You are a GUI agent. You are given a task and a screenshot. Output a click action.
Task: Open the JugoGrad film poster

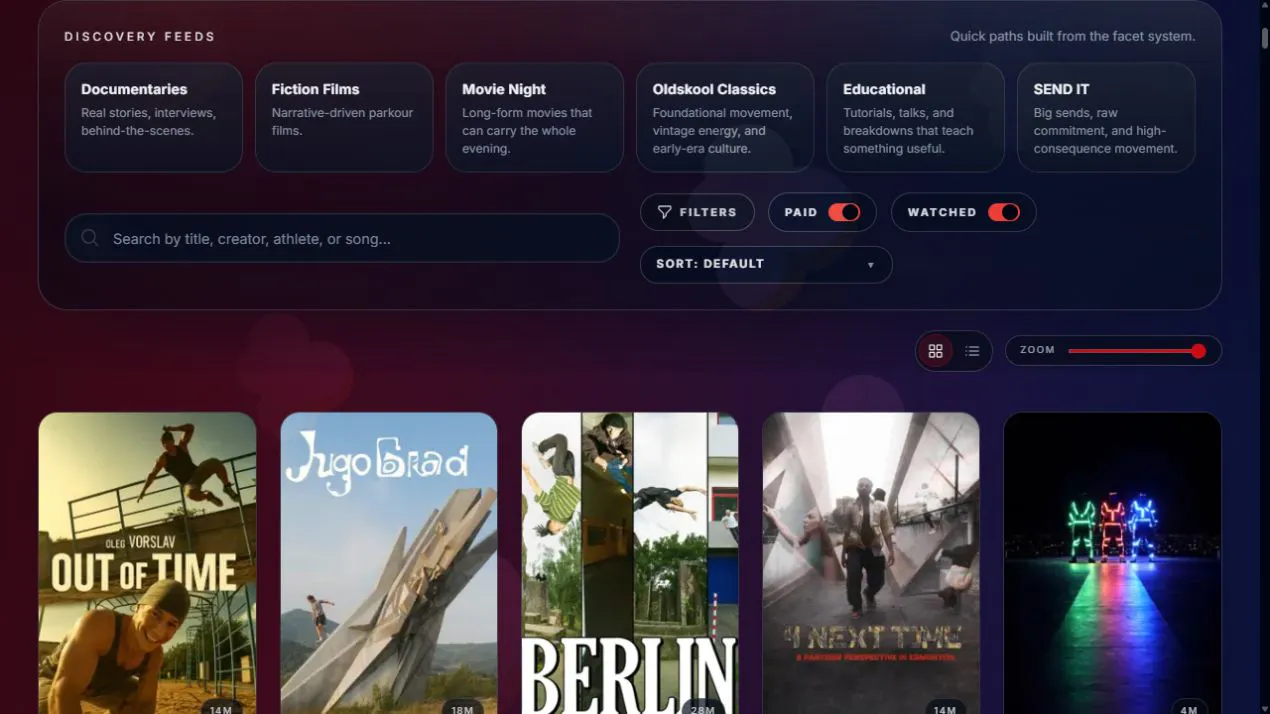[389, 563]
